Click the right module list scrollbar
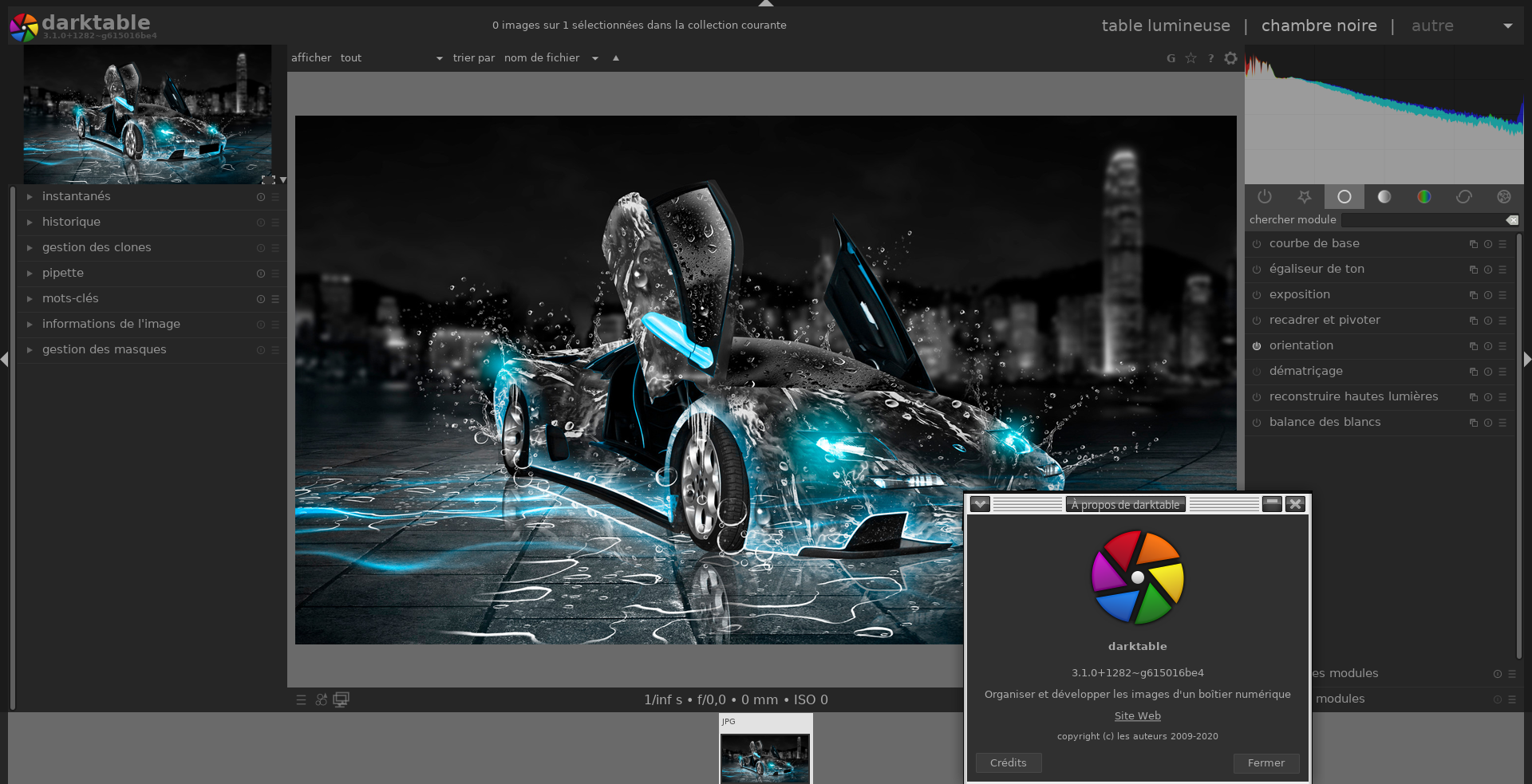 point(1518,447)
